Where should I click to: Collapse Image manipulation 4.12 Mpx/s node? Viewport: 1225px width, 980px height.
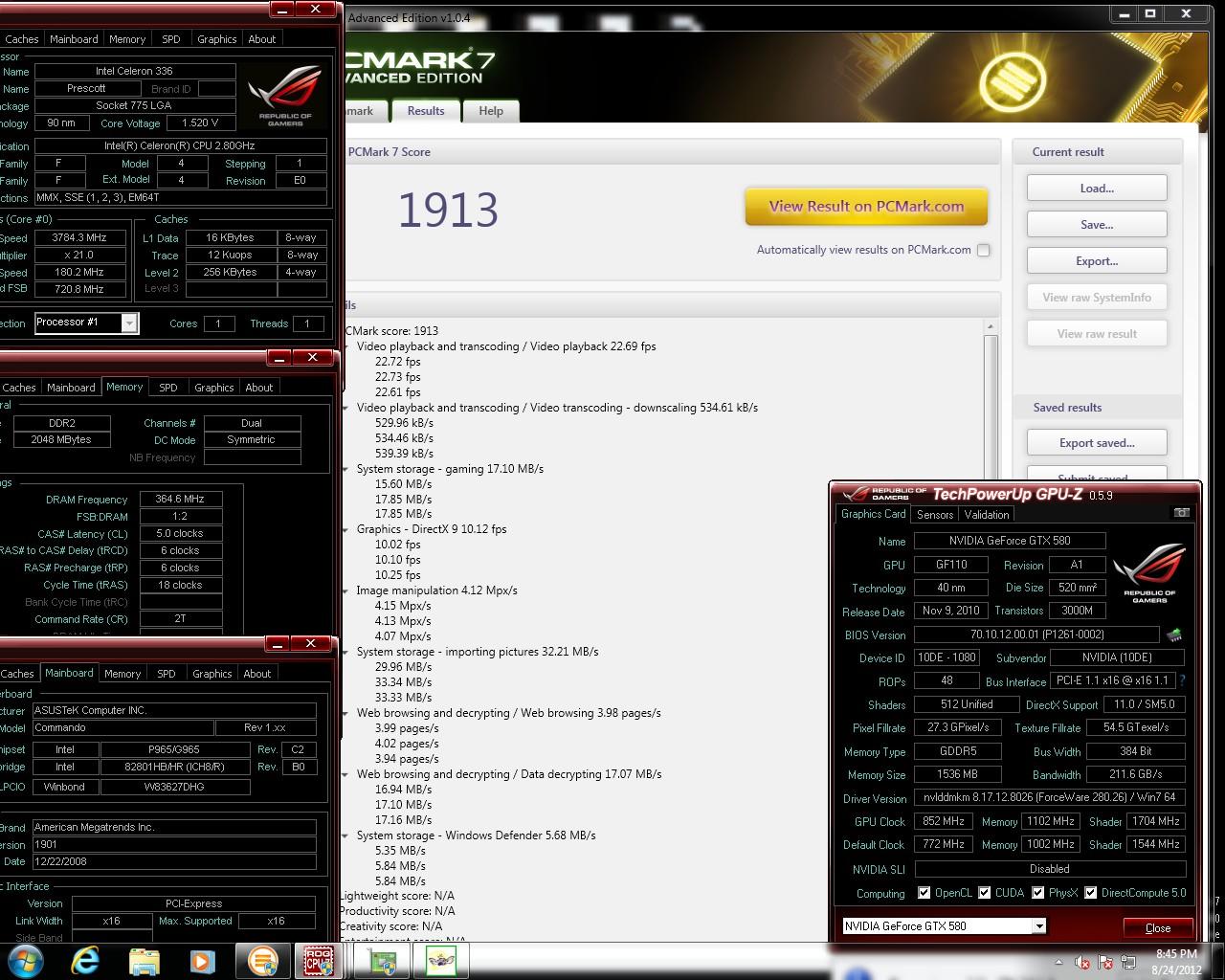pyautogui.click(x=346, y=590)
